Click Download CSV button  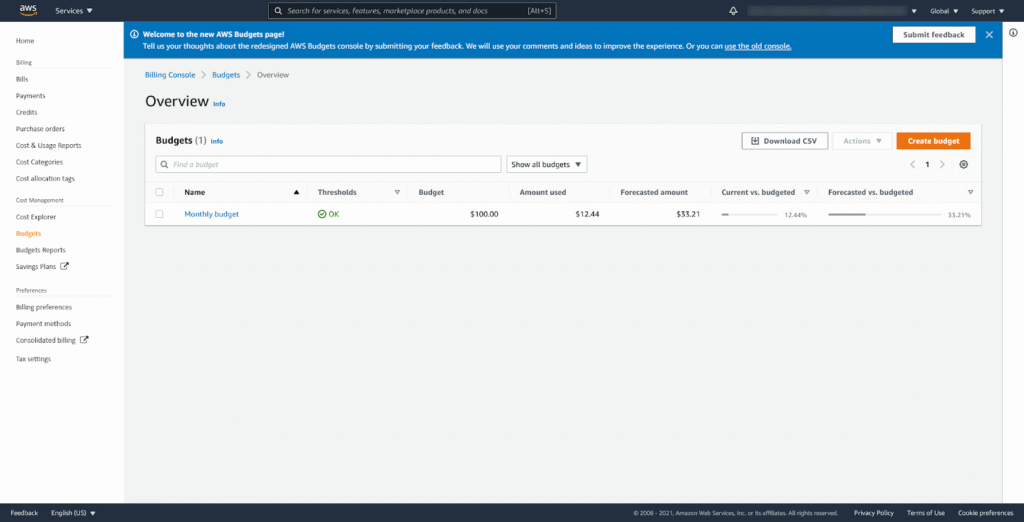[x=784, y=141]
